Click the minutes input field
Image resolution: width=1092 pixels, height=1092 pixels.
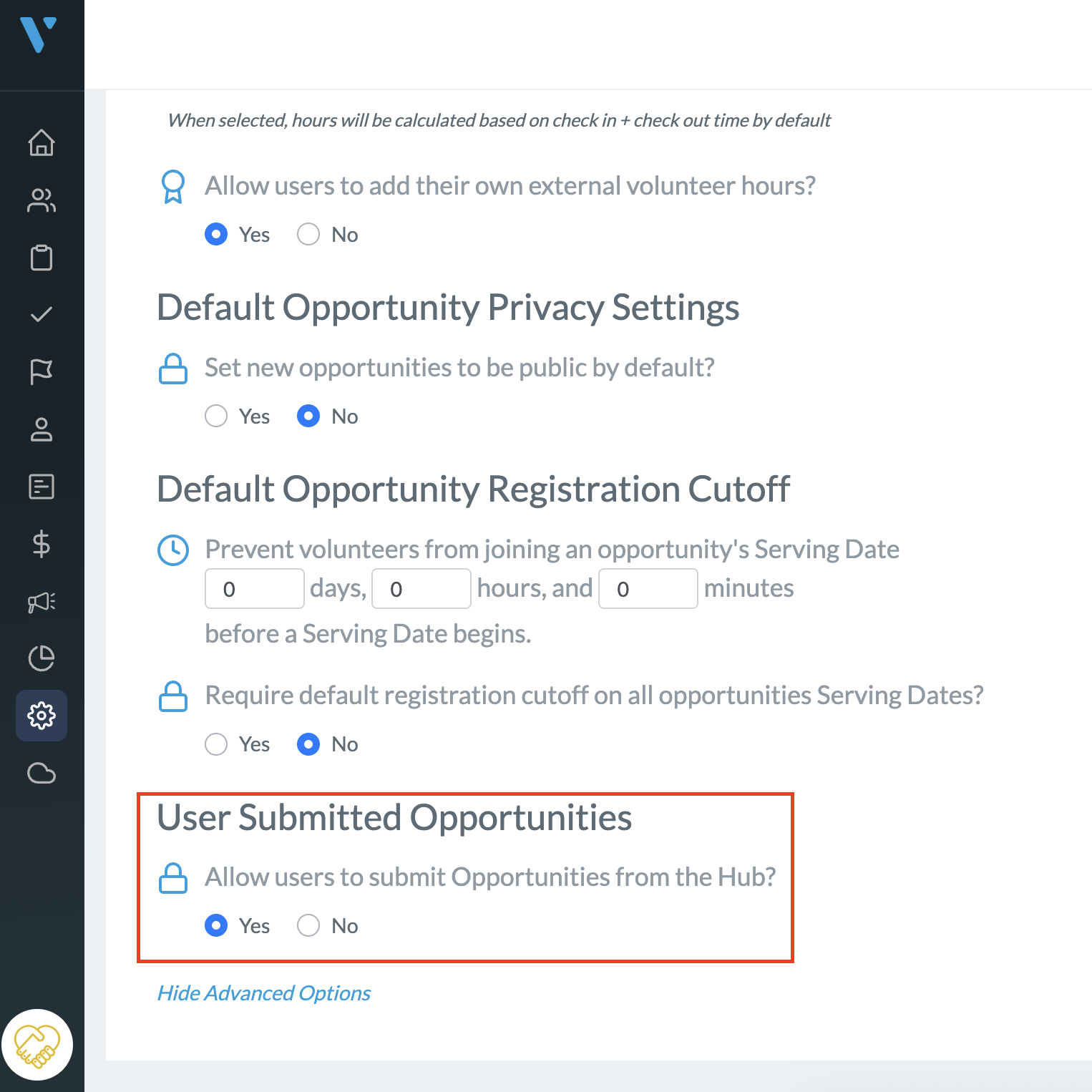[x=648, y=589]
